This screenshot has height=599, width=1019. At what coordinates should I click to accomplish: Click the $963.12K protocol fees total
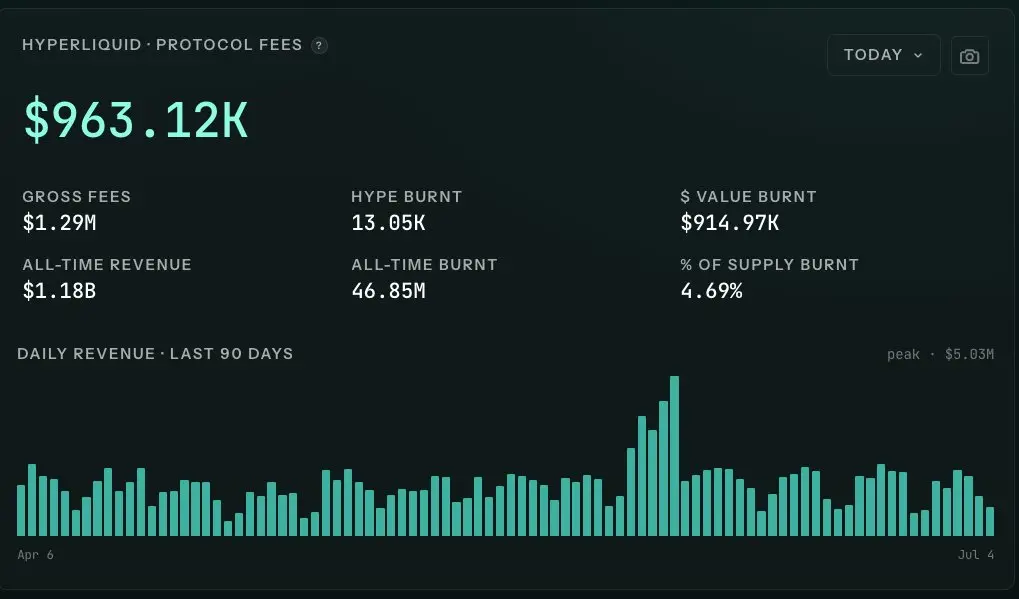(136, 120)
